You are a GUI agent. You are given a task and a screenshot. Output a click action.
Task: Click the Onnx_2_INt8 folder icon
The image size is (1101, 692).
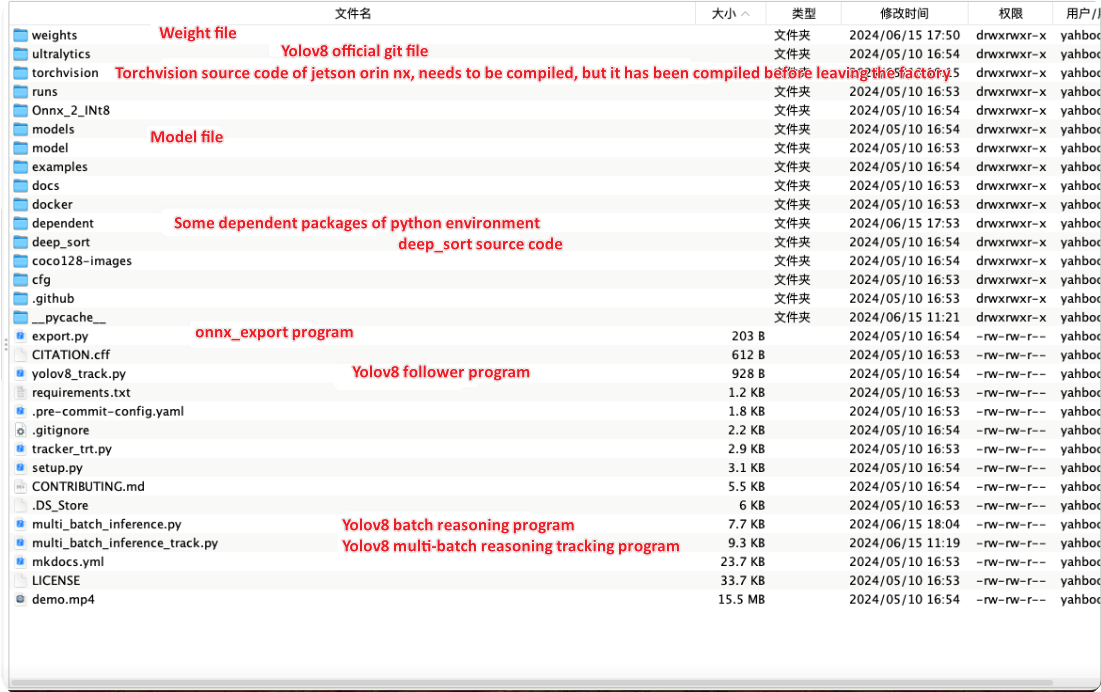click(20, 110)
